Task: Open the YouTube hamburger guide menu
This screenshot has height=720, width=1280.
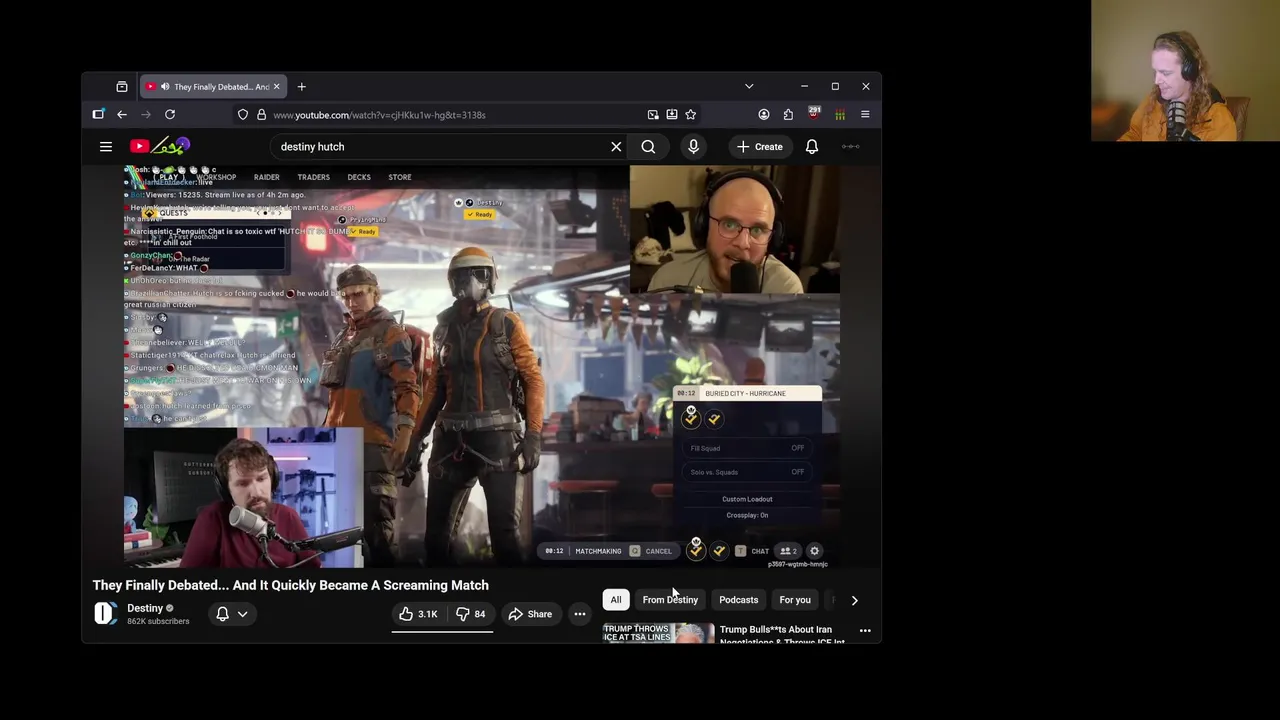Action: tap(106, 147)
